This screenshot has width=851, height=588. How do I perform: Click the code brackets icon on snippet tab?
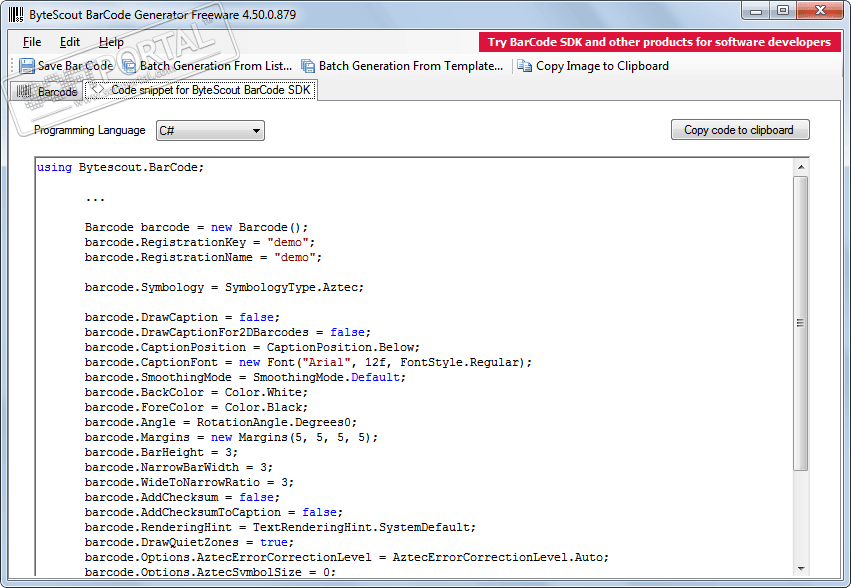(x=98, y=89)
